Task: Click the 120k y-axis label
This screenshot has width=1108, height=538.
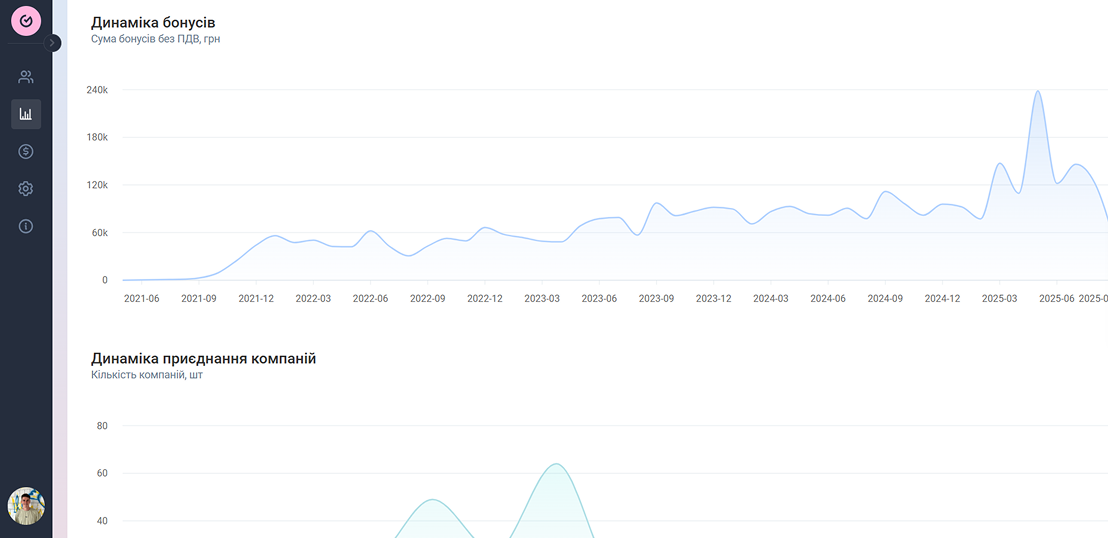Action: [x=97, y=185]
